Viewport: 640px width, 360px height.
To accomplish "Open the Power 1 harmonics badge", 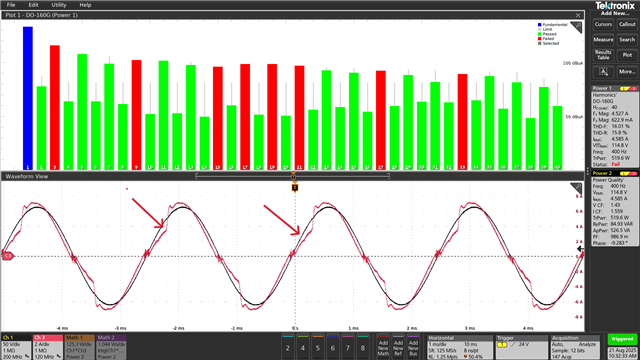I will tap(615, 126).
